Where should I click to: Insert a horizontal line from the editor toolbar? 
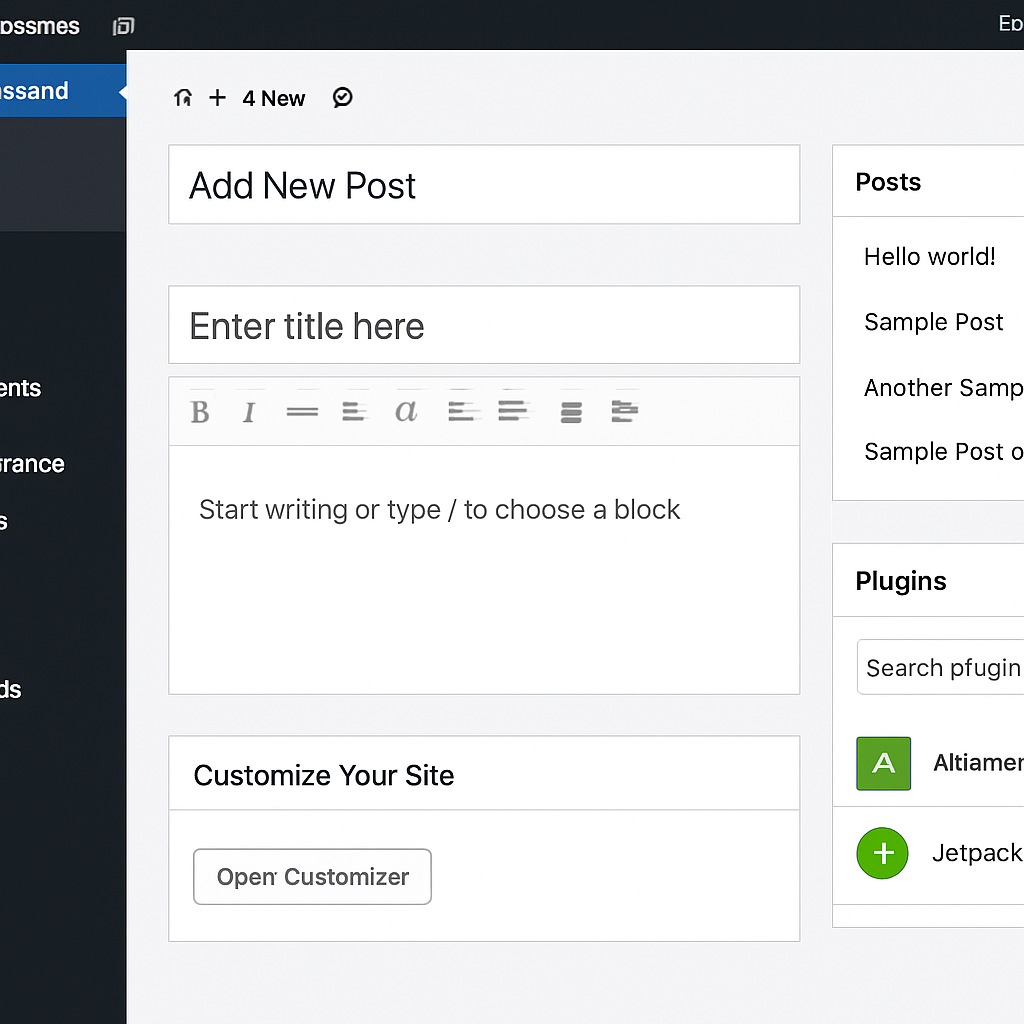pyautogui.click(x=302, y=412)
